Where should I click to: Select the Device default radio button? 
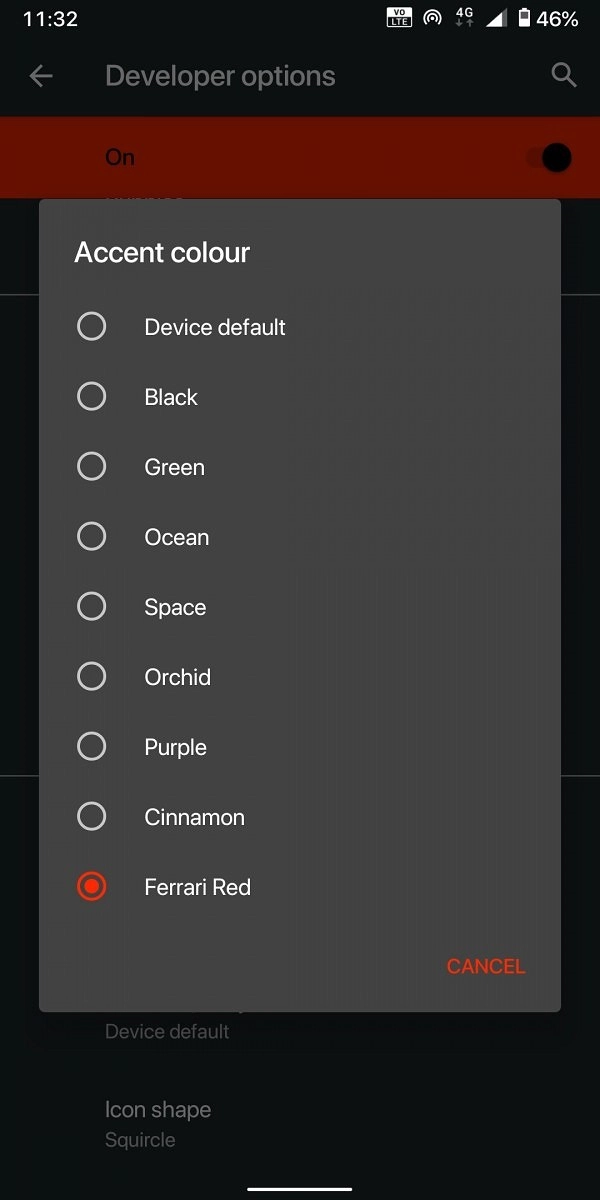pos(91,327)
